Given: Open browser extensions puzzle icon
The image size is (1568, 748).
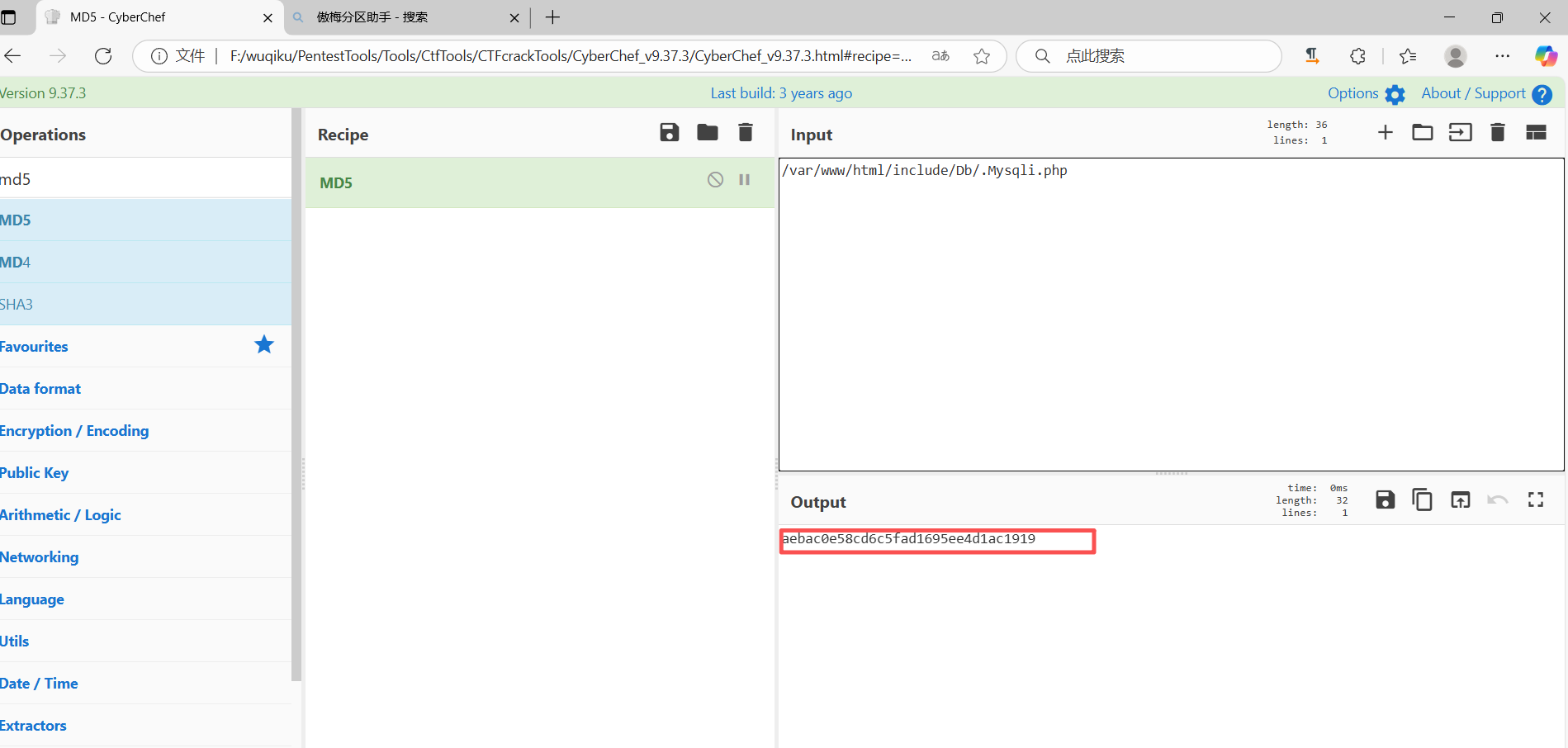Looking at the screenshot, I should (1357, 55).
